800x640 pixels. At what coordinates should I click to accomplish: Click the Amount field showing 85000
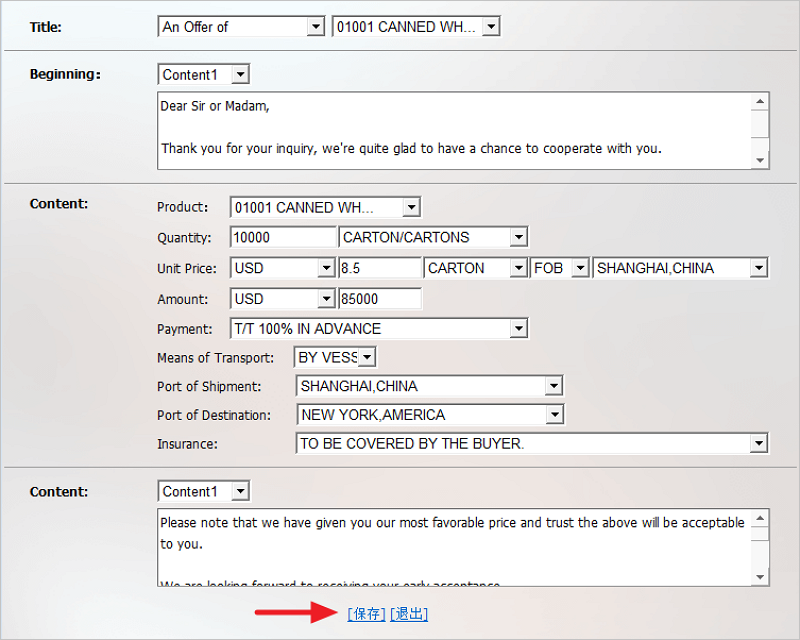[380, 299]
